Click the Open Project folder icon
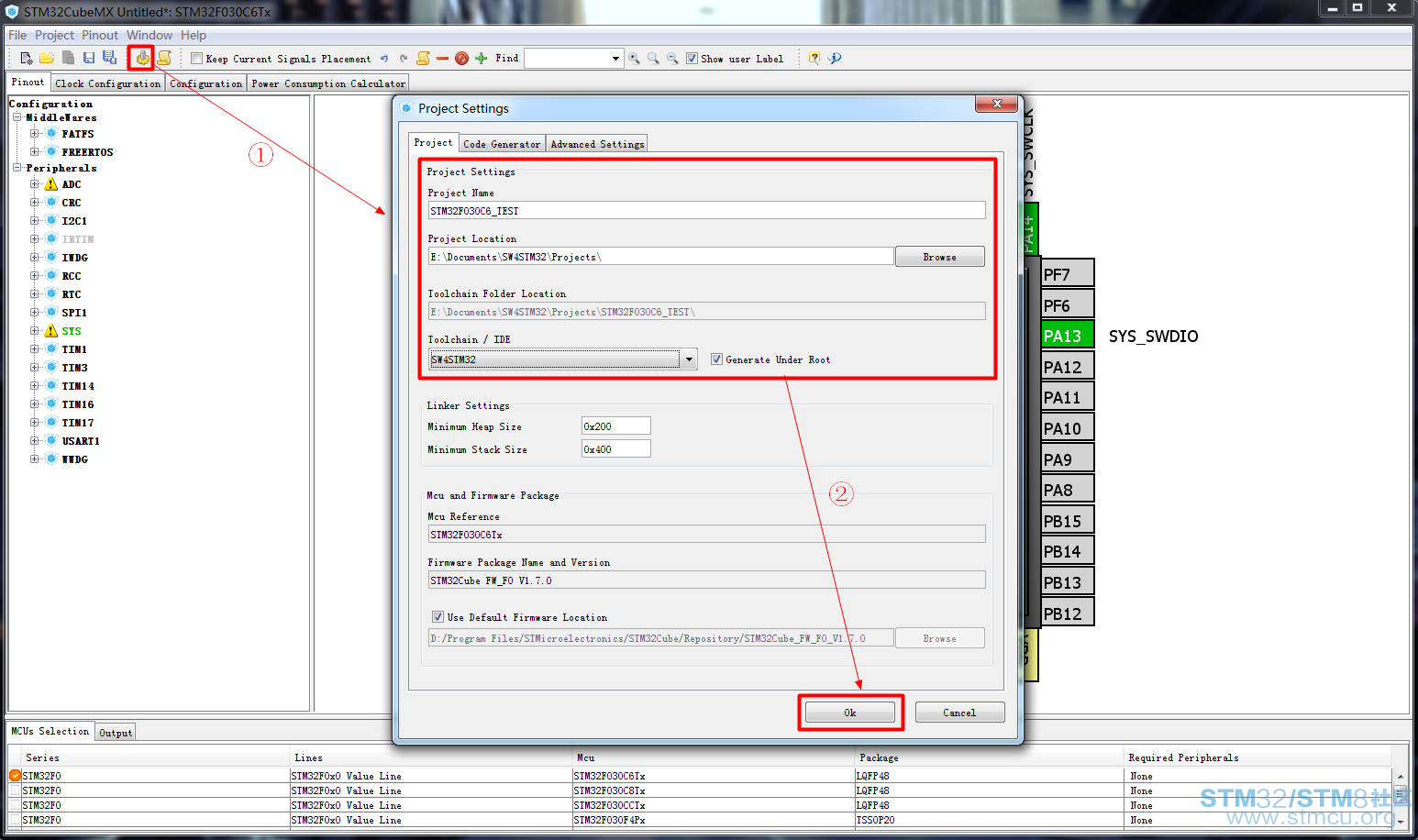This screenshot has width=1418, height=840. [47, 58]
